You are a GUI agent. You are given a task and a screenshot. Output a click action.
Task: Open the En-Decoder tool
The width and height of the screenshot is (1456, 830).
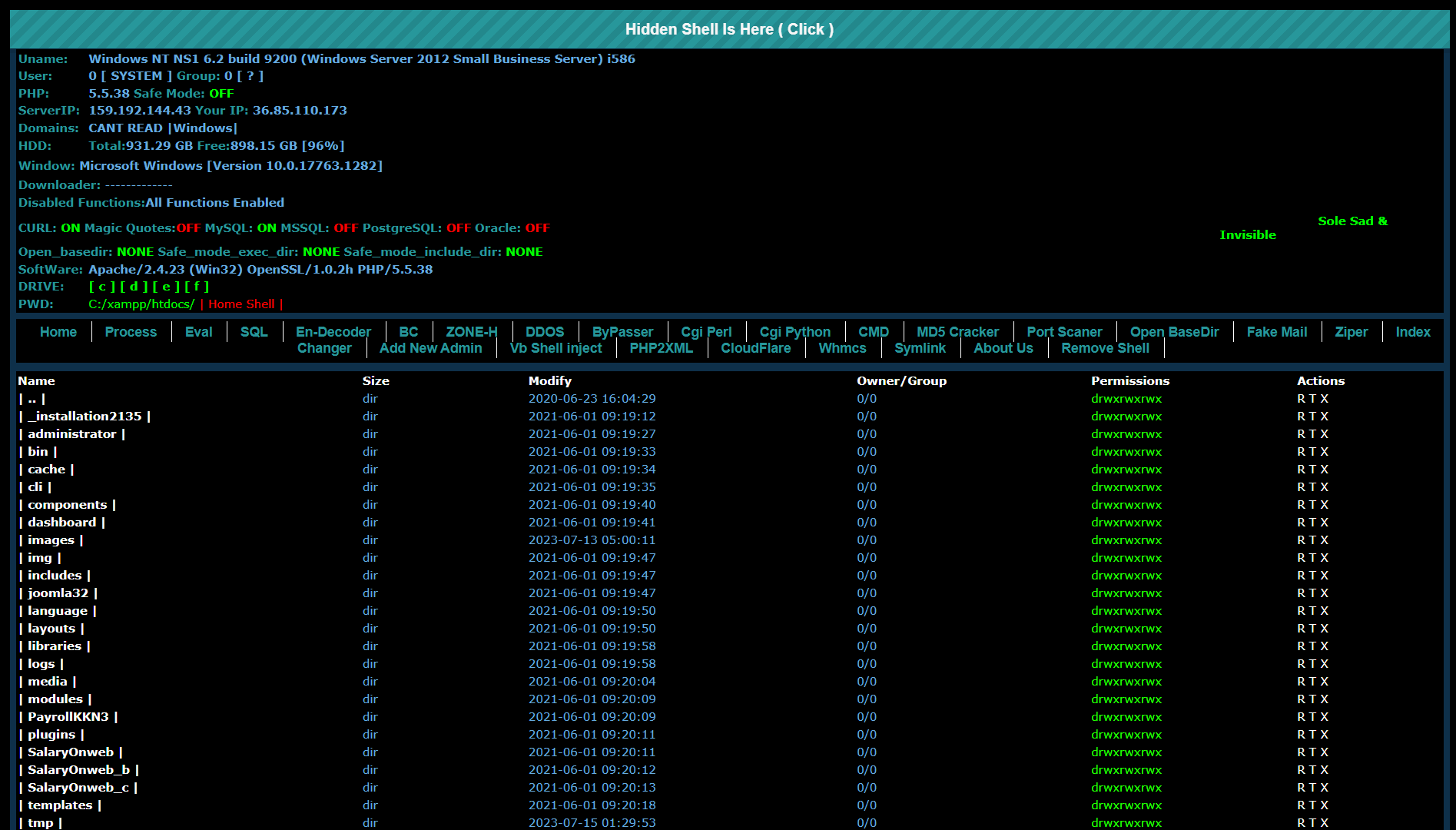[333, 332]
